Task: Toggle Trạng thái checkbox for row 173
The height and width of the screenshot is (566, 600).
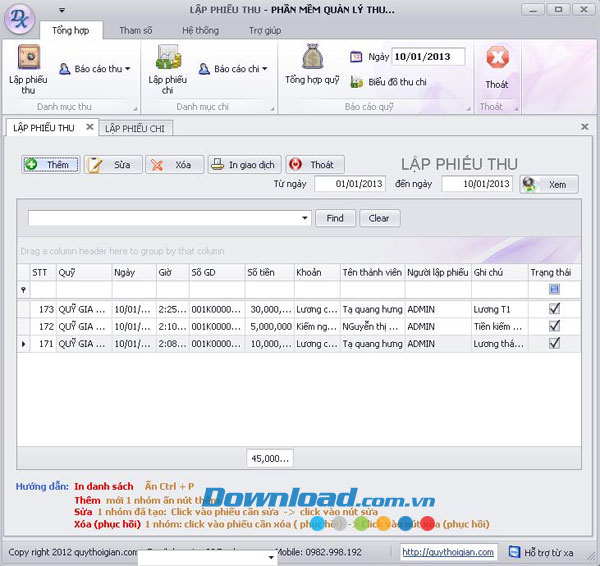Action: coord(554,309)
